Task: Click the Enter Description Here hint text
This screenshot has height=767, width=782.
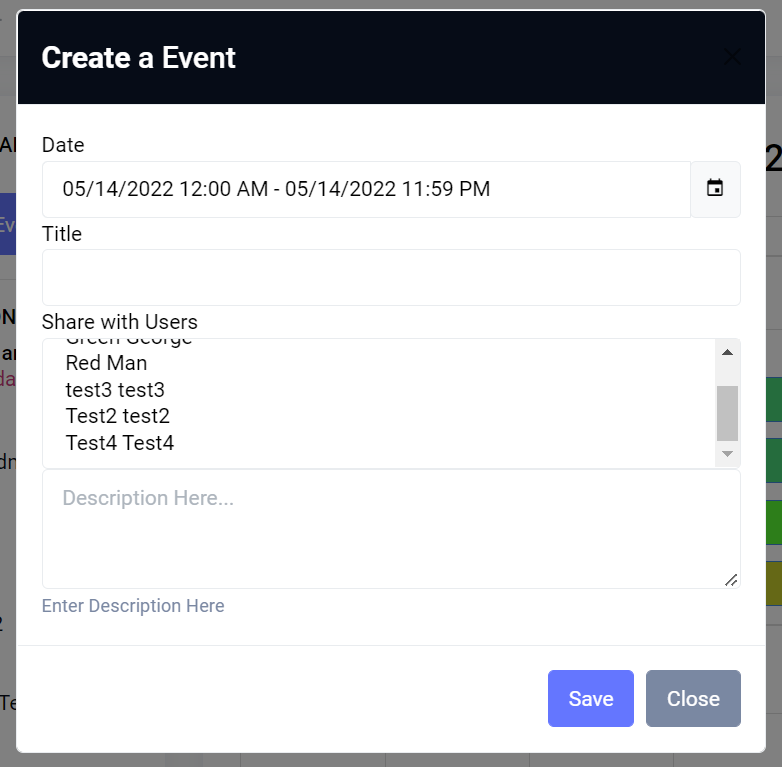Action: pos(133,606)
